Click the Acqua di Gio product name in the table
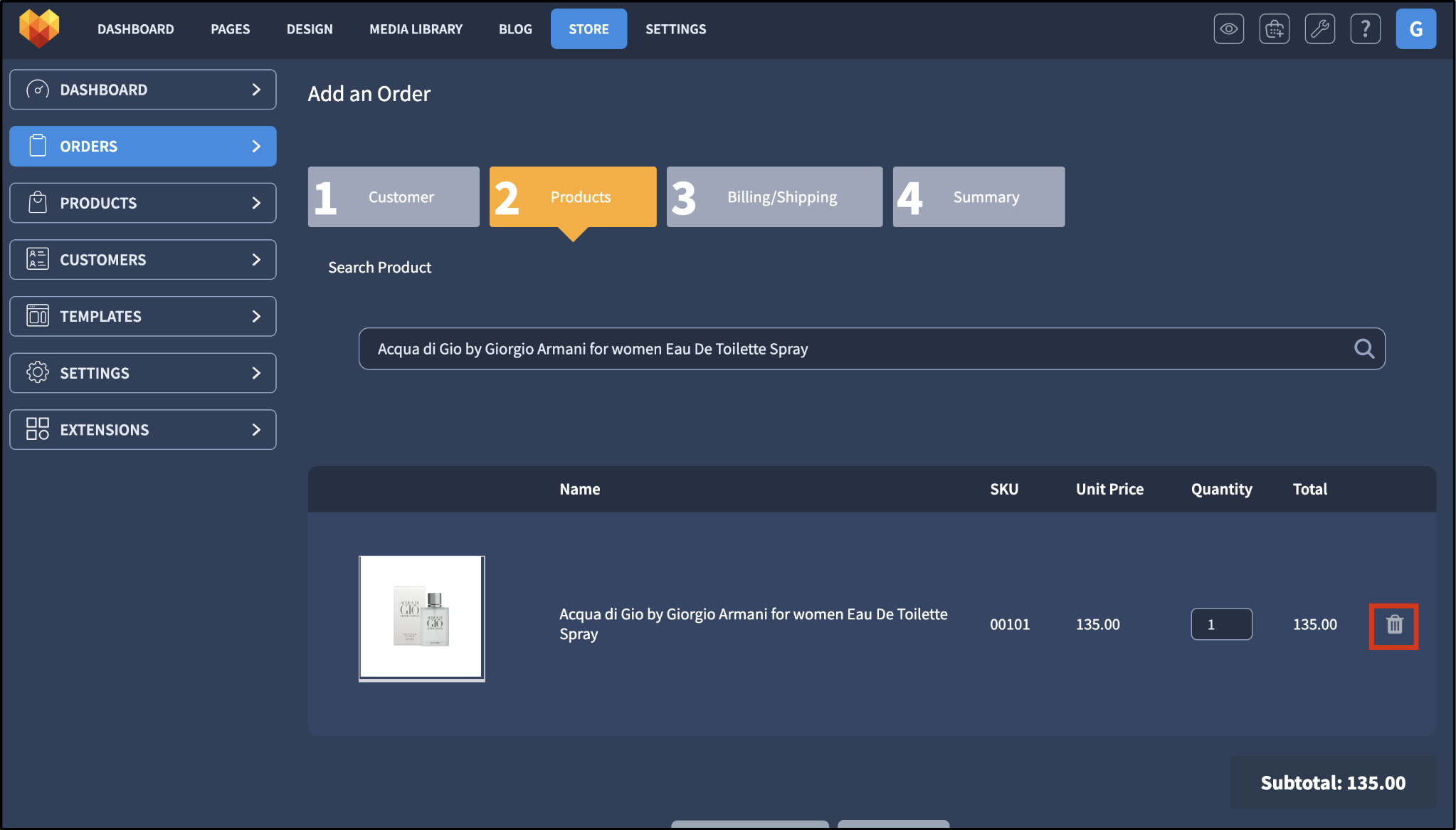Screen dimensions: 1456x830 753,624
